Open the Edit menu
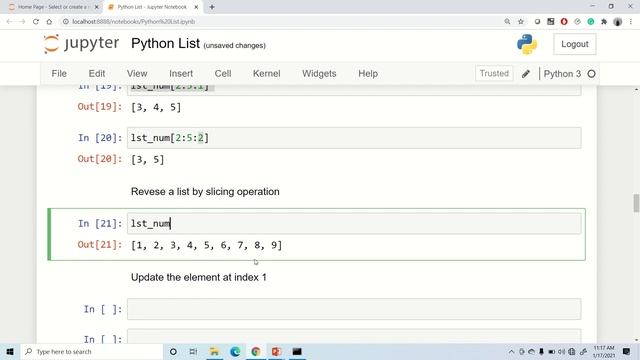This screenshot has height=360, width=640. point(97,74)
